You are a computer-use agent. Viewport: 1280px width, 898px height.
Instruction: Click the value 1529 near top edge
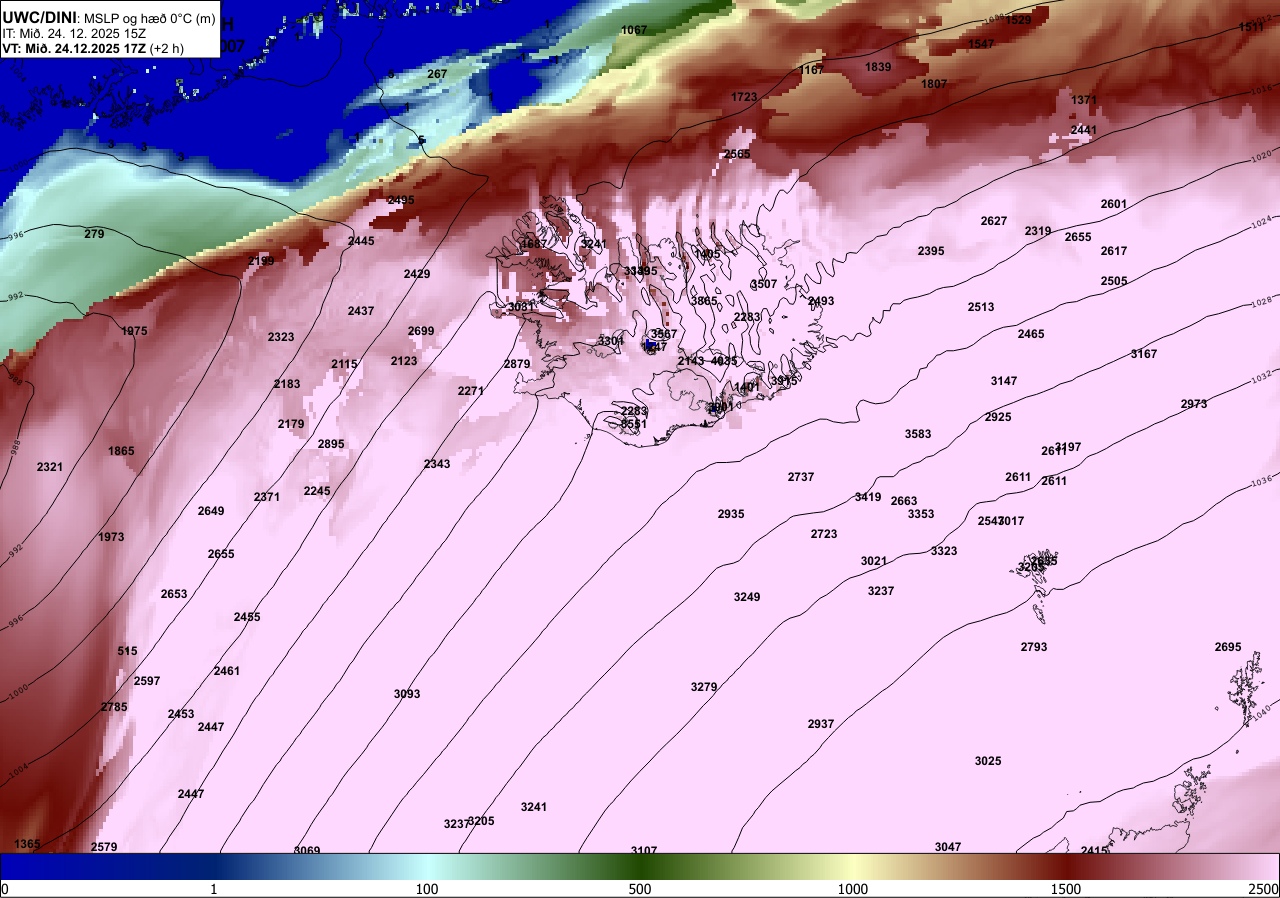1018,20
